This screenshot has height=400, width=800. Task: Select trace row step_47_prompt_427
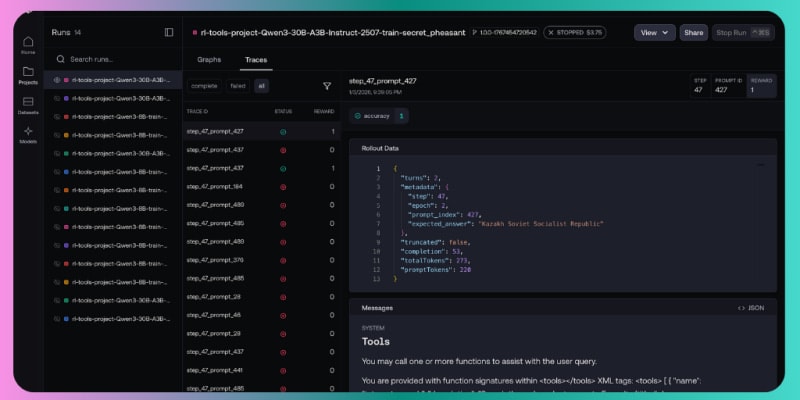coord(261,132)
